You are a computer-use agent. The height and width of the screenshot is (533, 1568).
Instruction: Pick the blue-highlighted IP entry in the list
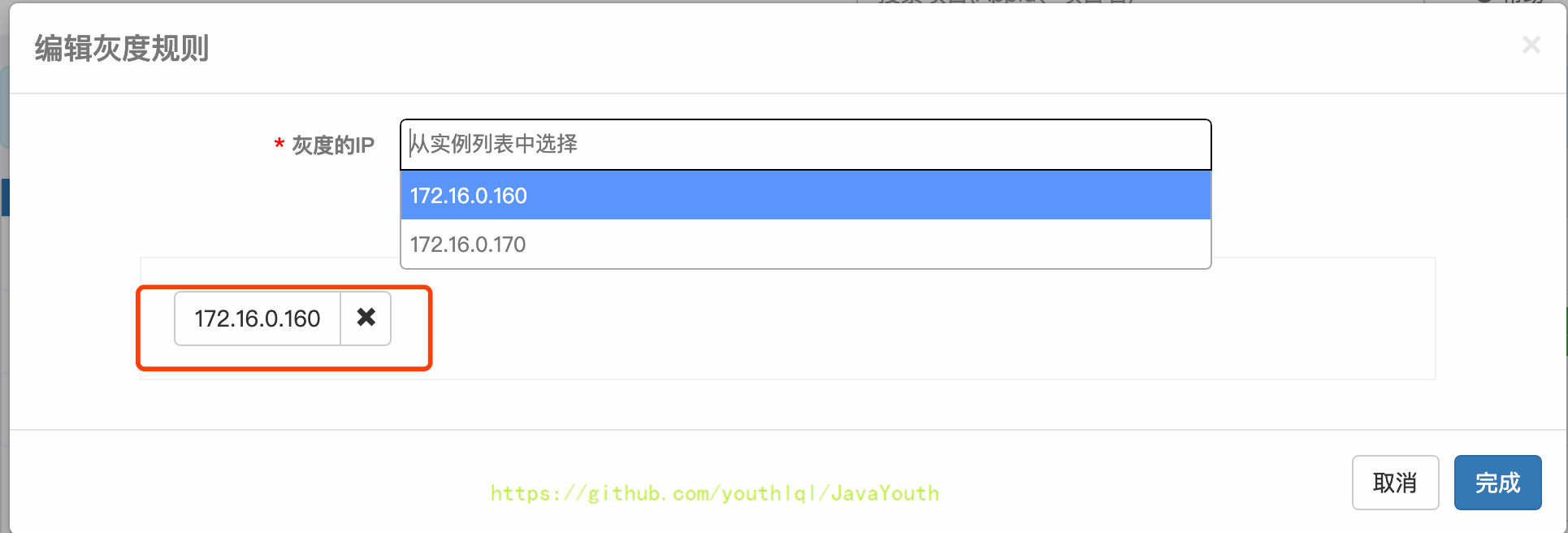click(x=805, y=196)
